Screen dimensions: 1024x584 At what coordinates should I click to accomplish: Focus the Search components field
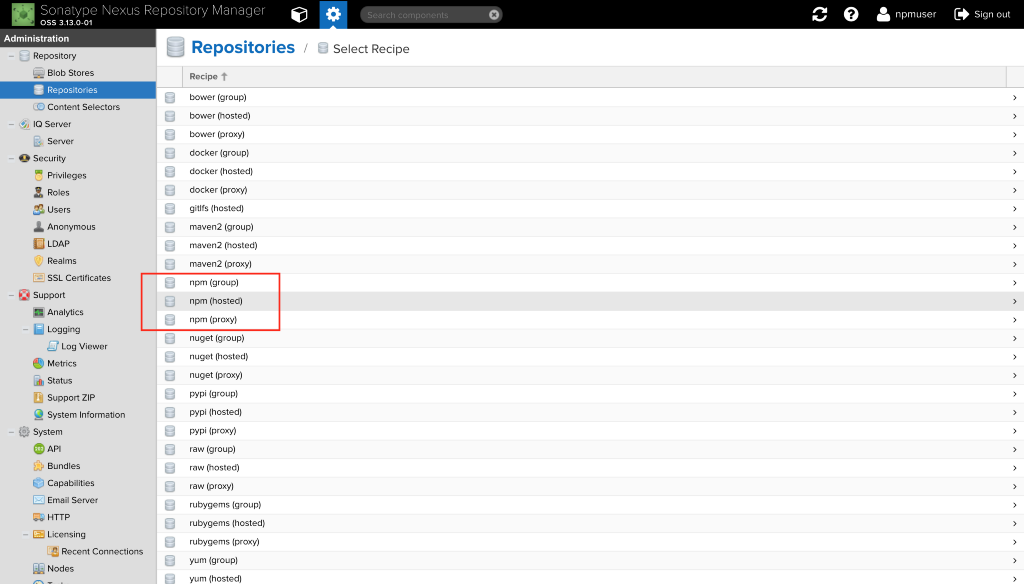(x=424, y=14)
